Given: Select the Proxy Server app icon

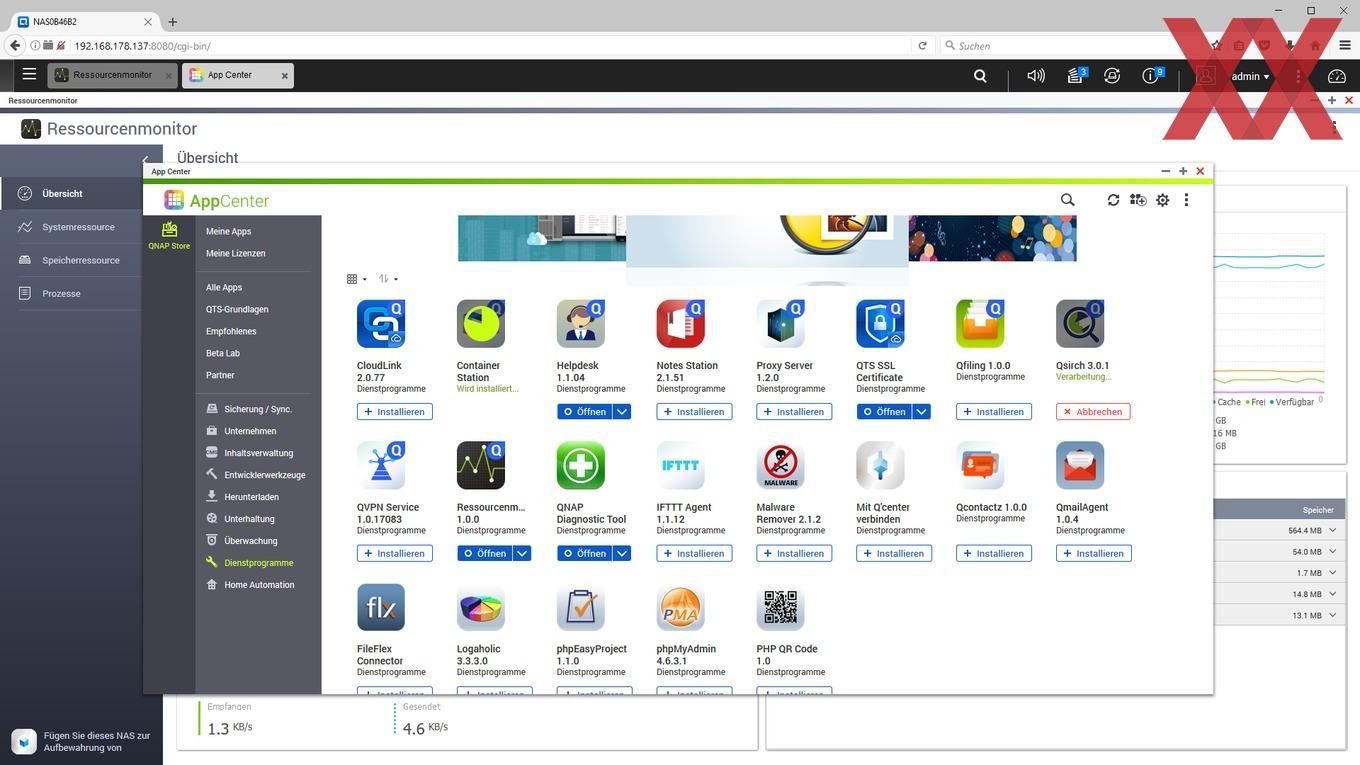Looking at the screenshot, I should coord(781,324).
